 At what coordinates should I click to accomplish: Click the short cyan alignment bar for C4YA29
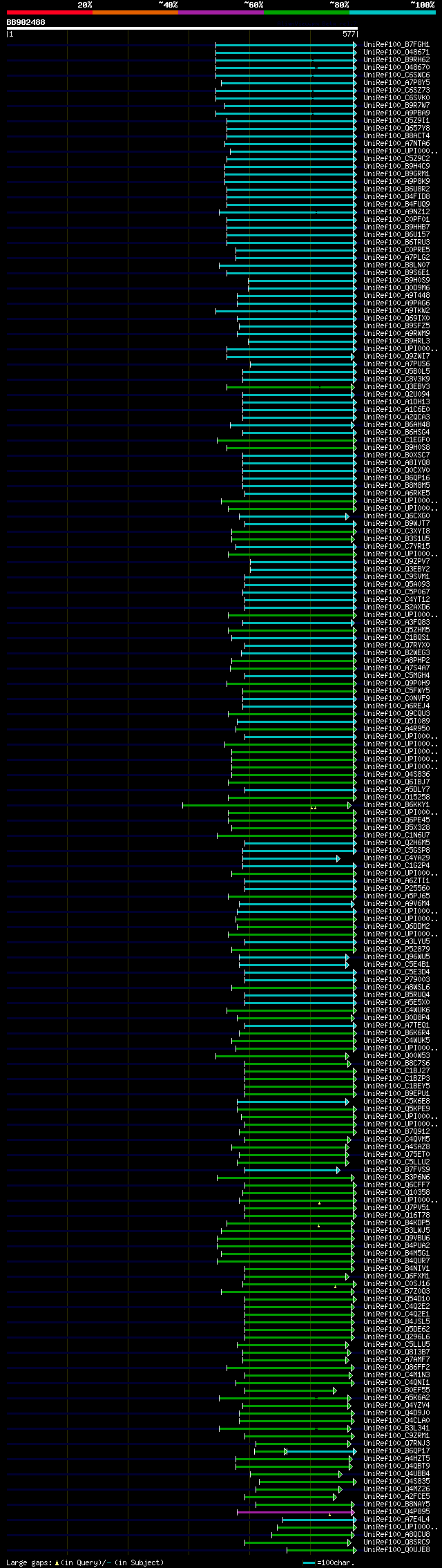[291, 858]
